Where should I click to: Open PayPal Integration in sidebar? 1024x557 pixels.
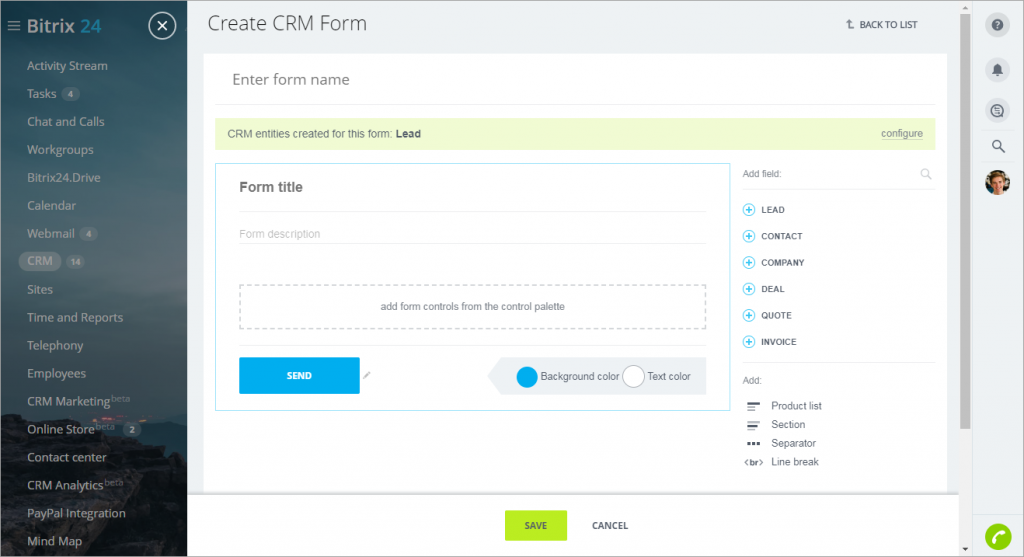pyautogui.click(x=76, y=513)
